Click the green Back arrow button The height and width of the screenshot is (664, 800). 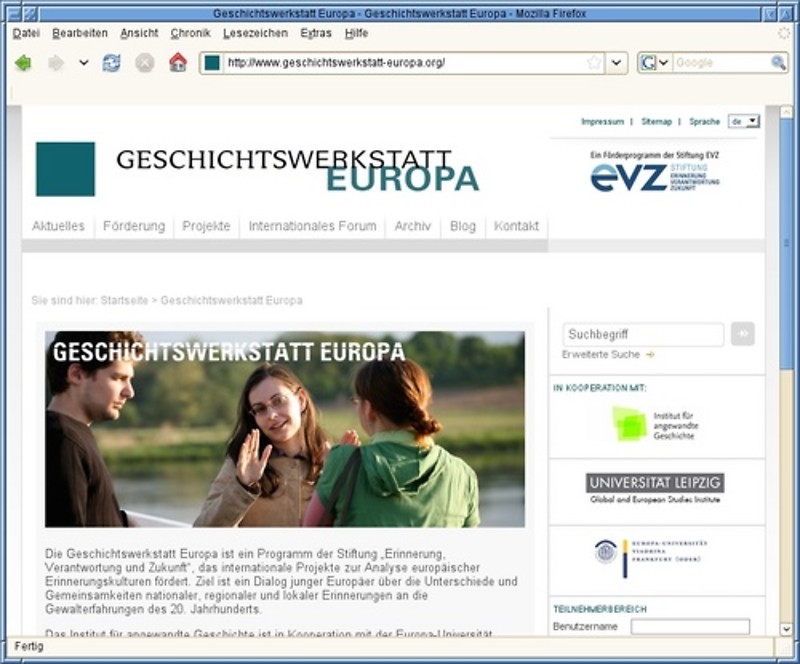coord(23,63)
